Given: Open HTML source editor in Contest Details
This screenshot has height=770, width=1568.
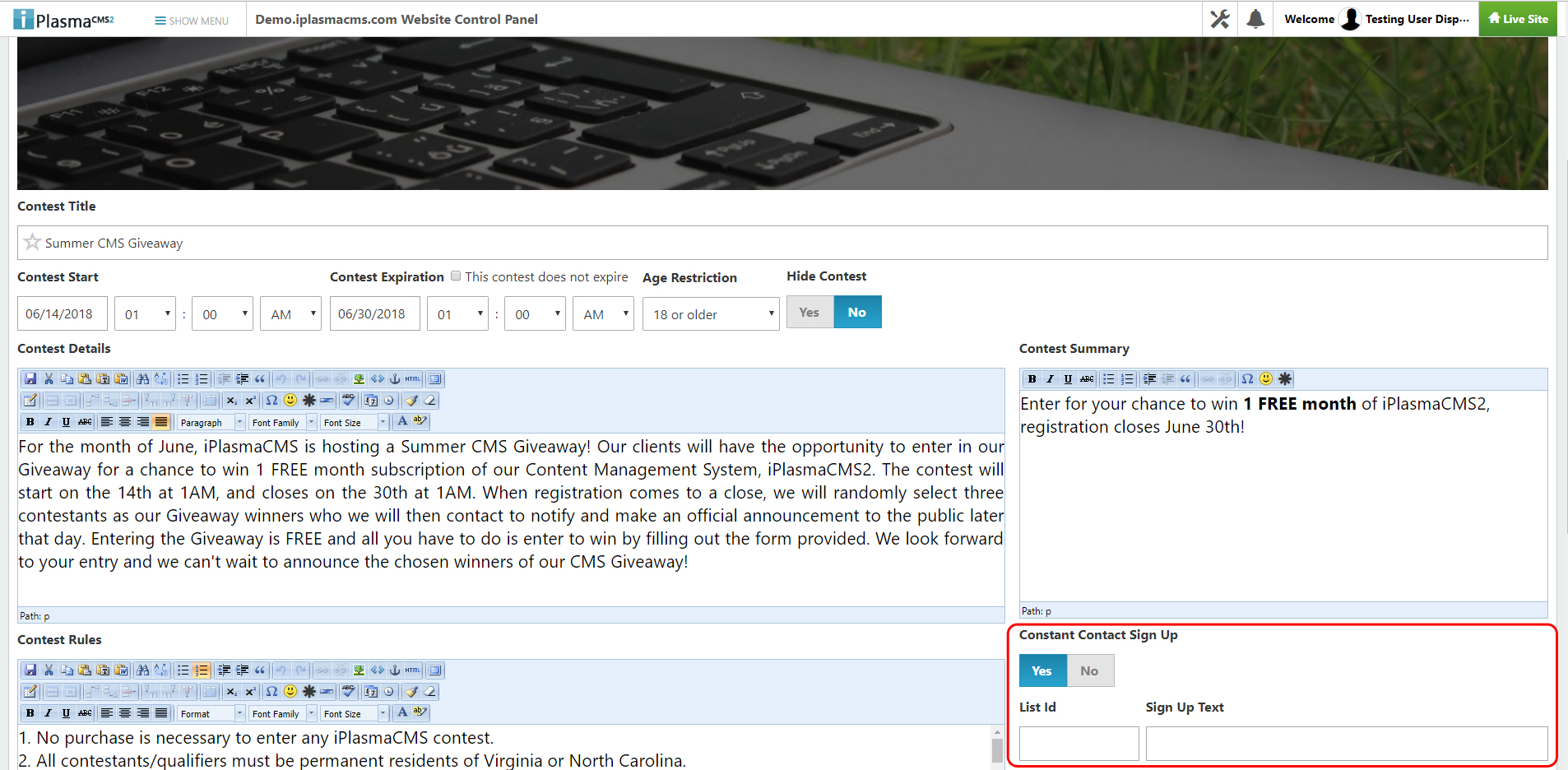Looking at the screenshot, I should click(x=413, y=379).
